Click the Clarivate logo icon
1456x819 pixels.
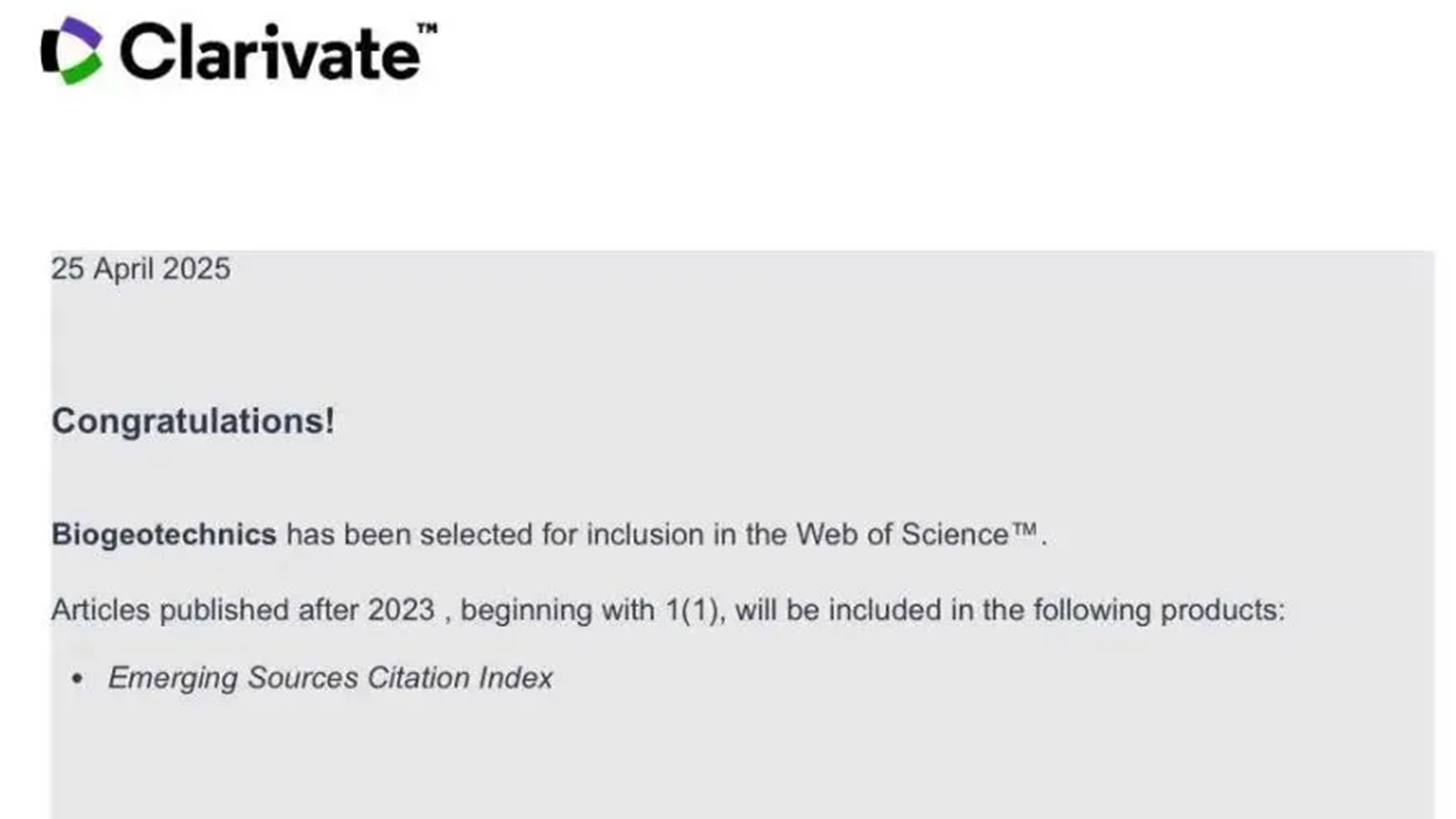pos(71,51)
